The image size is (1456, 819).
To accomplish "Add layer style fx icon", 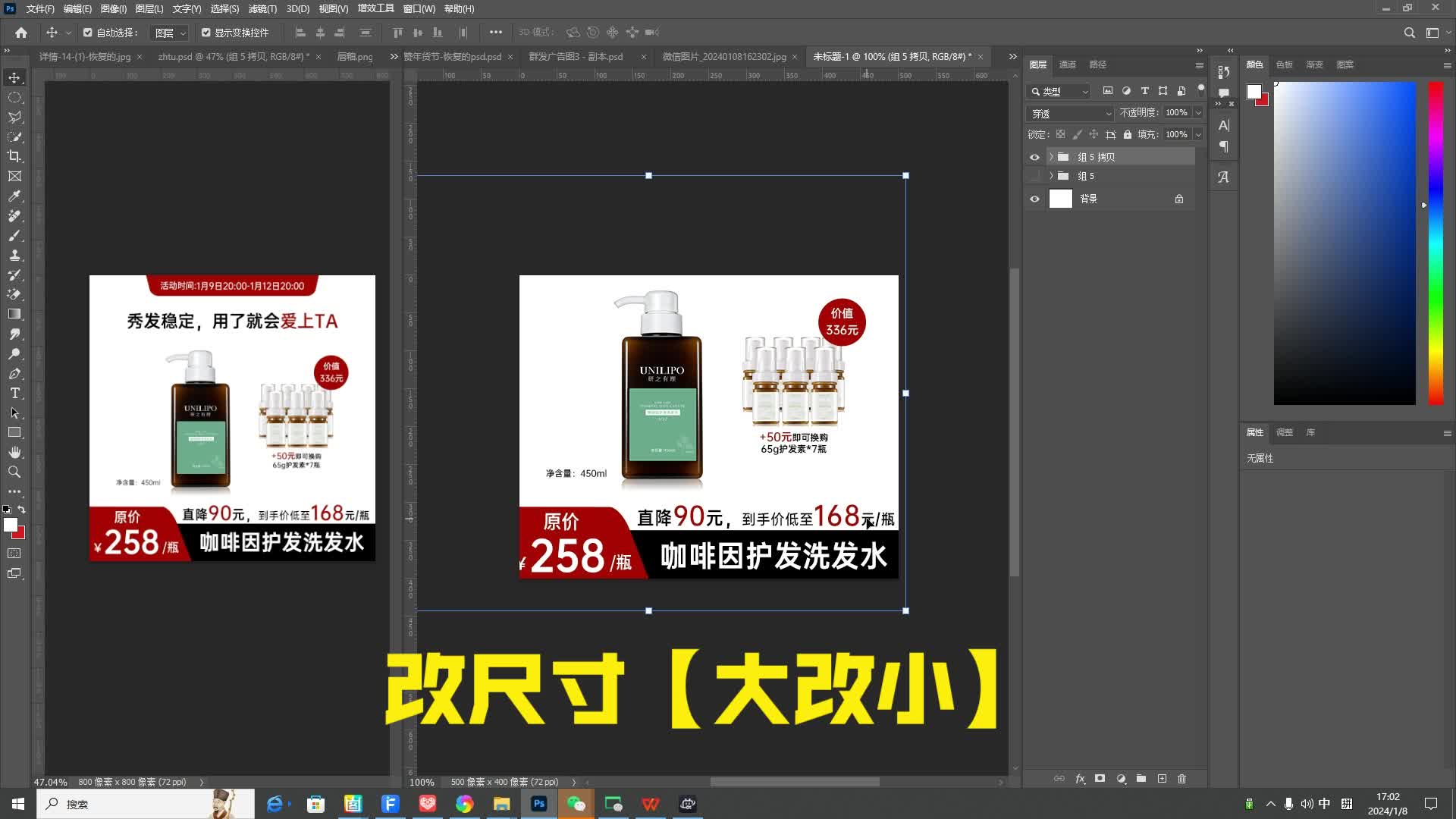I will (x=1080, y=779).
